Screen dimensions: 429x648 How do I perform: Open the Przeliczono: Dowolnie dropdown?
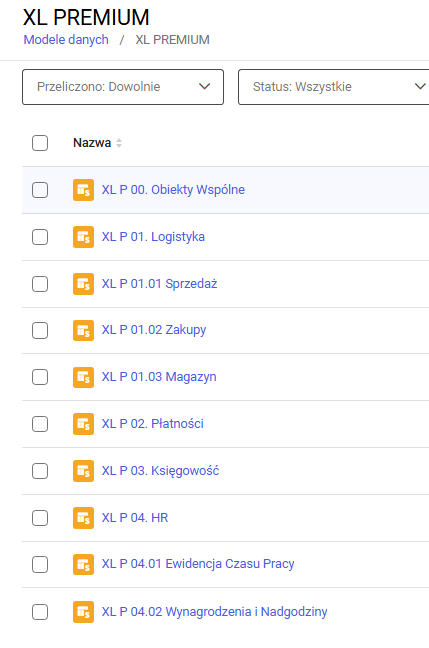click(x=123, y=87)
